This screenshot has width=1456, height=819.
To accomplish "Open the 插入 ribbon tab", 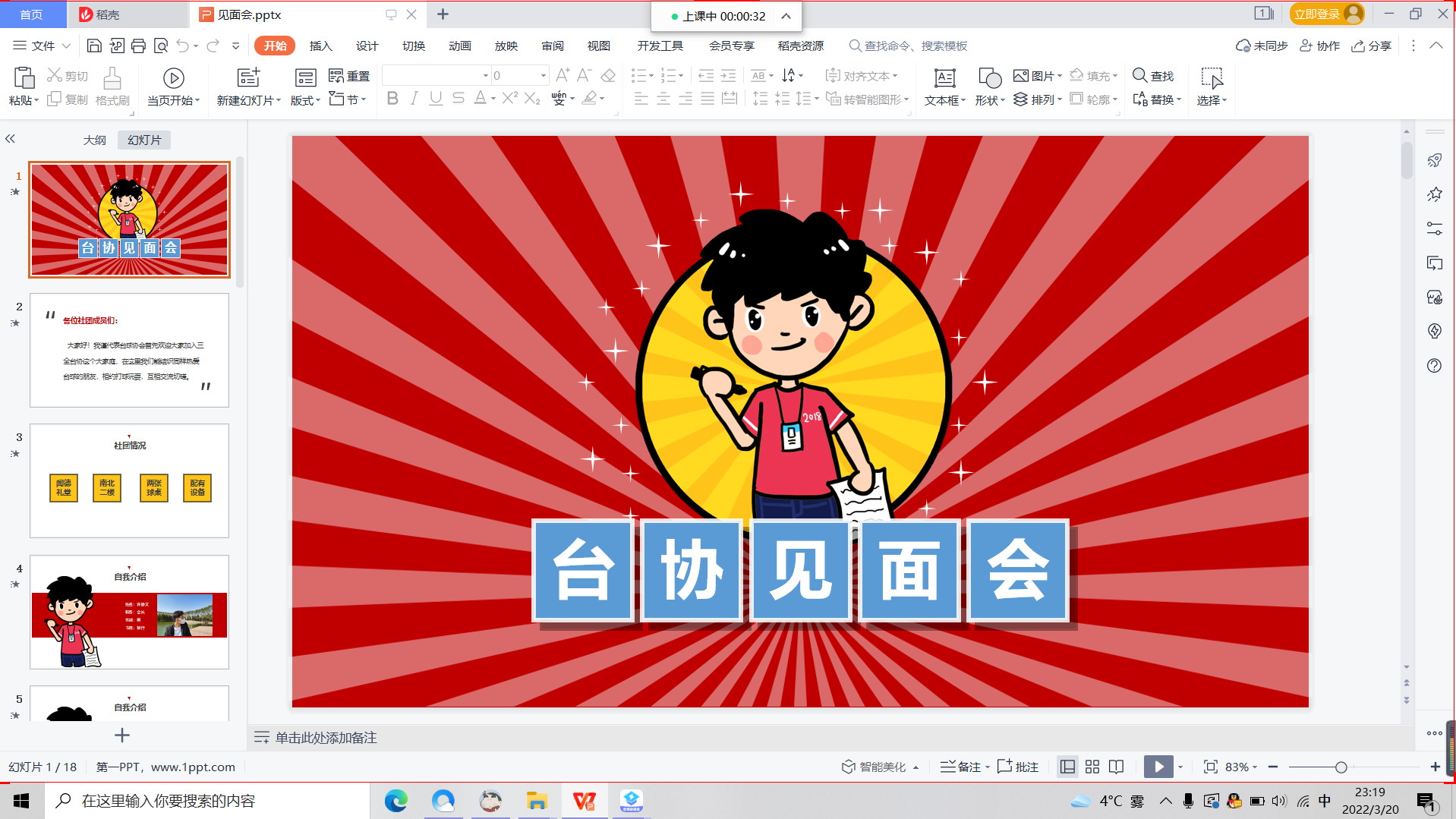I will tap(320, 46).
